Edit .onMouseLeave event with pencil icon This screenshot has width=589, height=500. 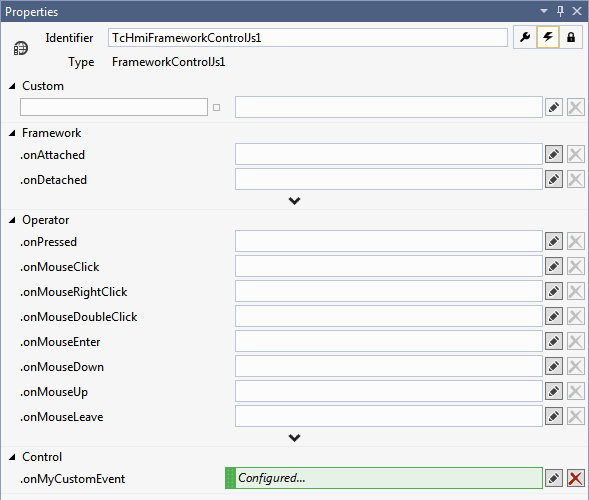554,416
